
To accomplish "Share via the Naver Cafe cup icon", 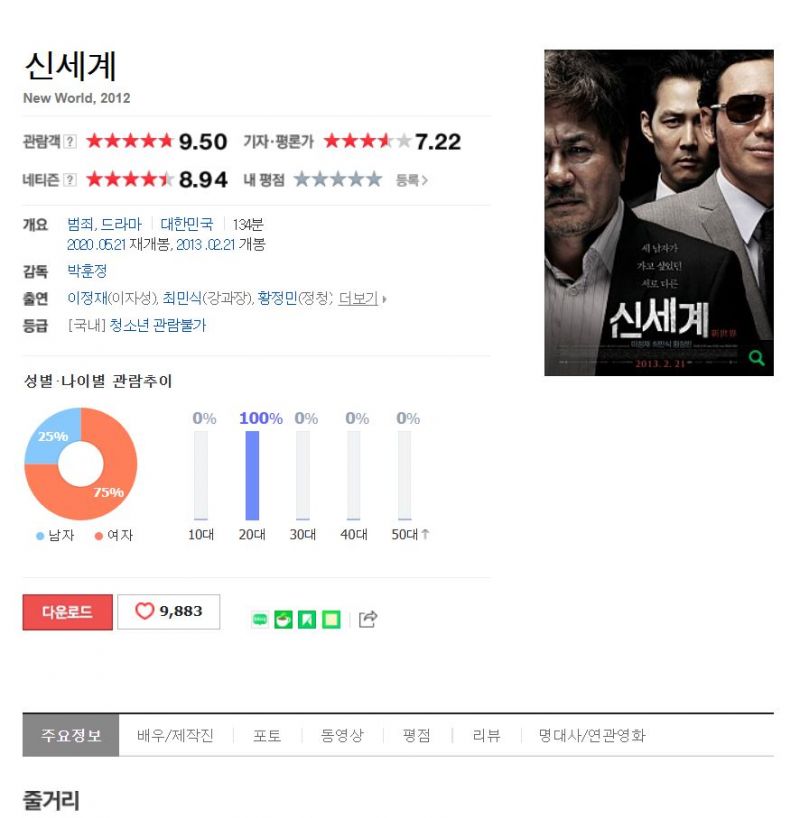I will [x=283, y=620].
